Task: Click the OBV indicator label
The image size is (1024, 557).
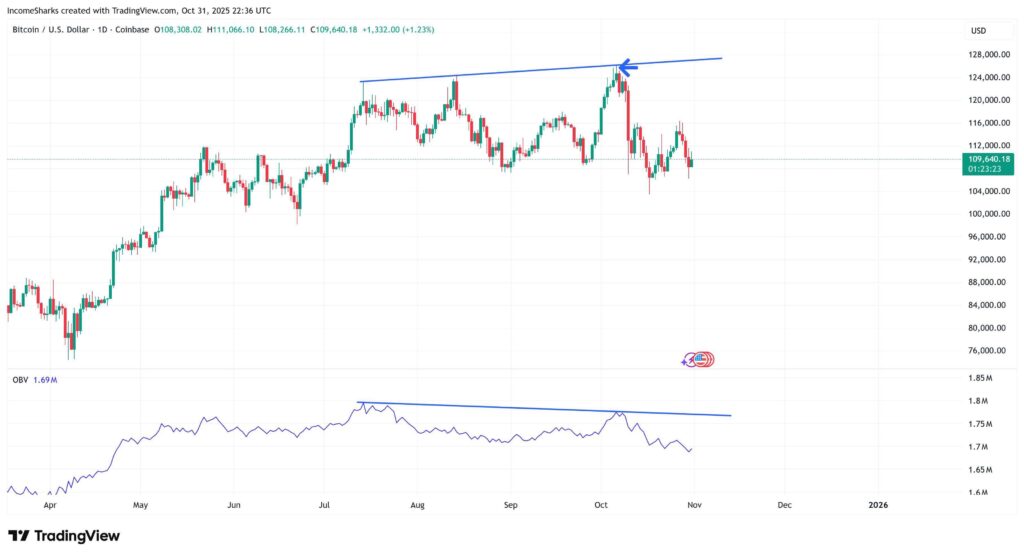Action: pos(18,380)
